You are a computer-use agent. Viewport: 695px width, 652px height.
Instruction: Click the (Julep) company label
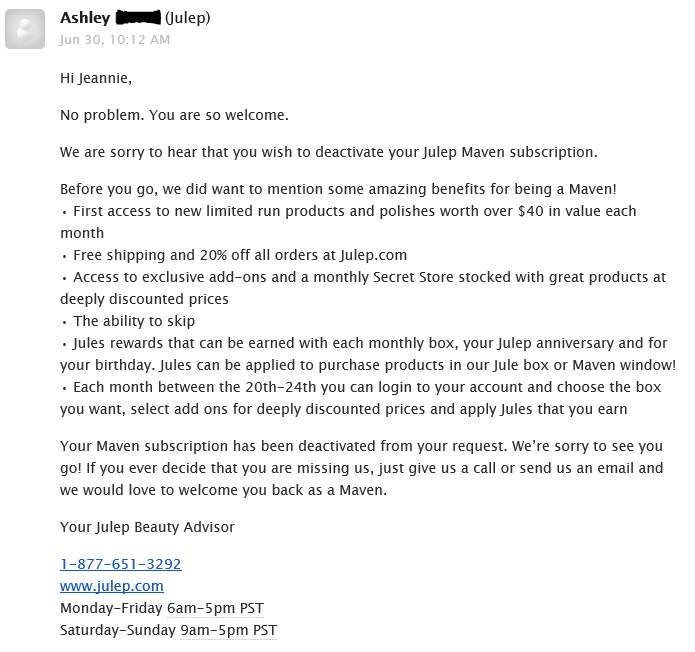pos(187,18)
